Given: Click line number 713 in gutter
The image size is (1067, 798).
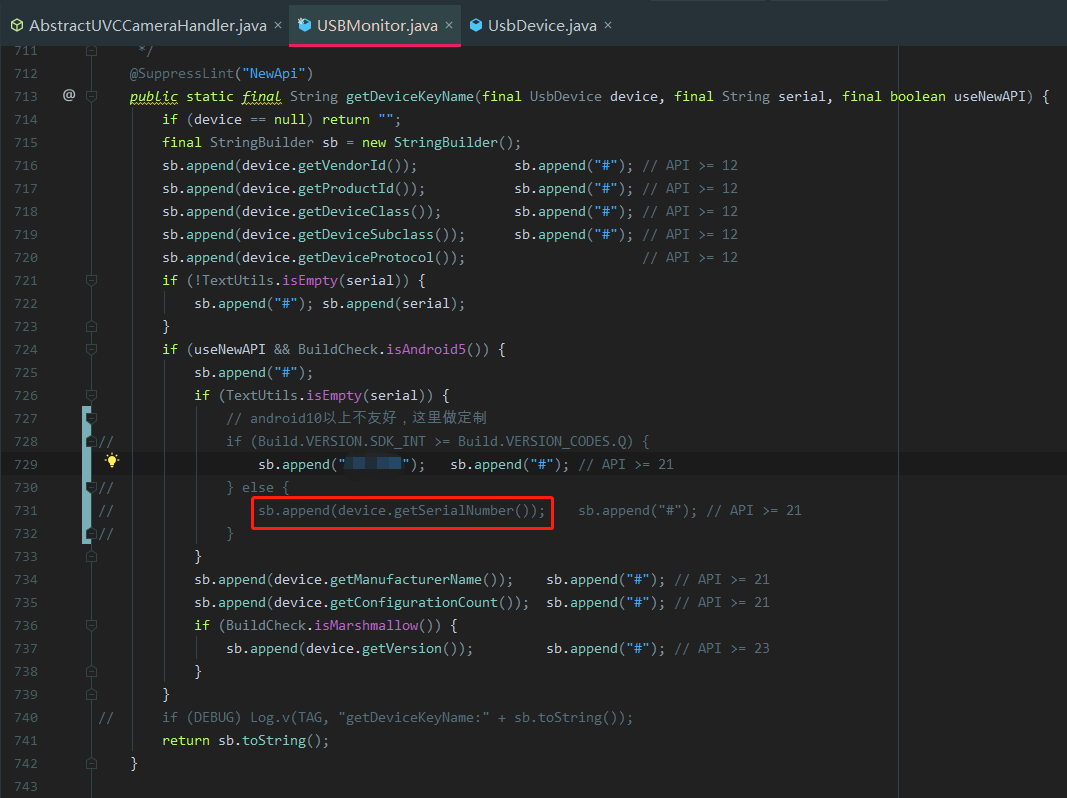Looking at the screenshot, I should tap(26, 97).
